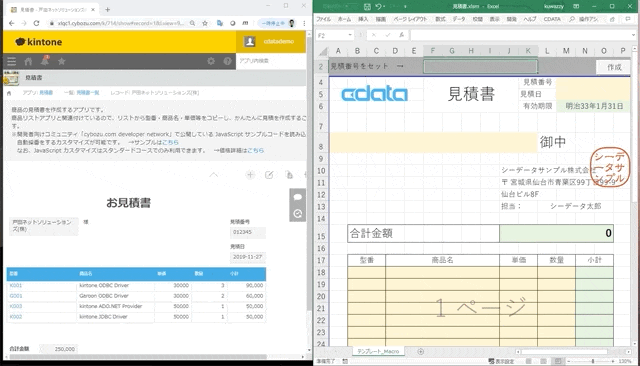Viewport: 640px width, 366px height.
Task: Open the record comments bubble icon
Action: (x=298, y=197)
